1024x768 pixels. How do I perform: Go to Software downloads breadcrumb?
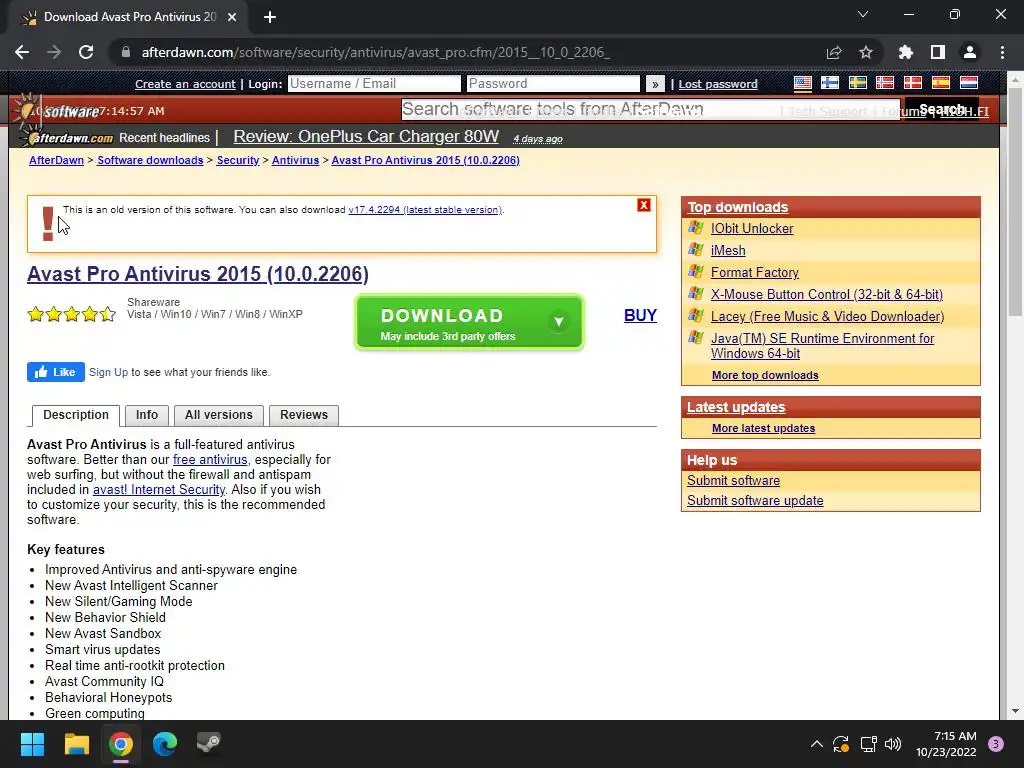[x=150, y=161]
